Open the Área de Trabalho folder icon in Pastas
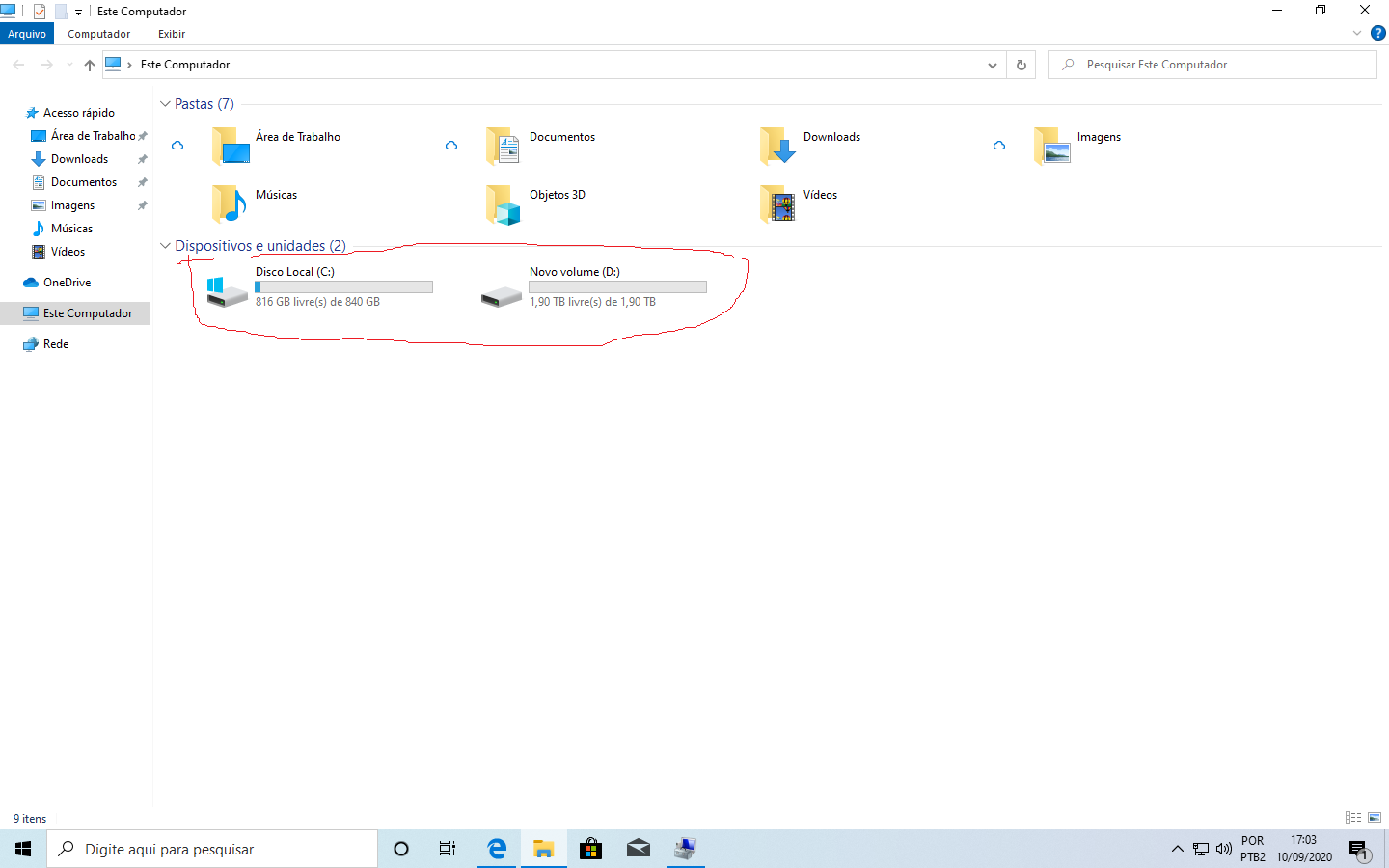The width and height of the screenshot is (1389, 868). 231,146
